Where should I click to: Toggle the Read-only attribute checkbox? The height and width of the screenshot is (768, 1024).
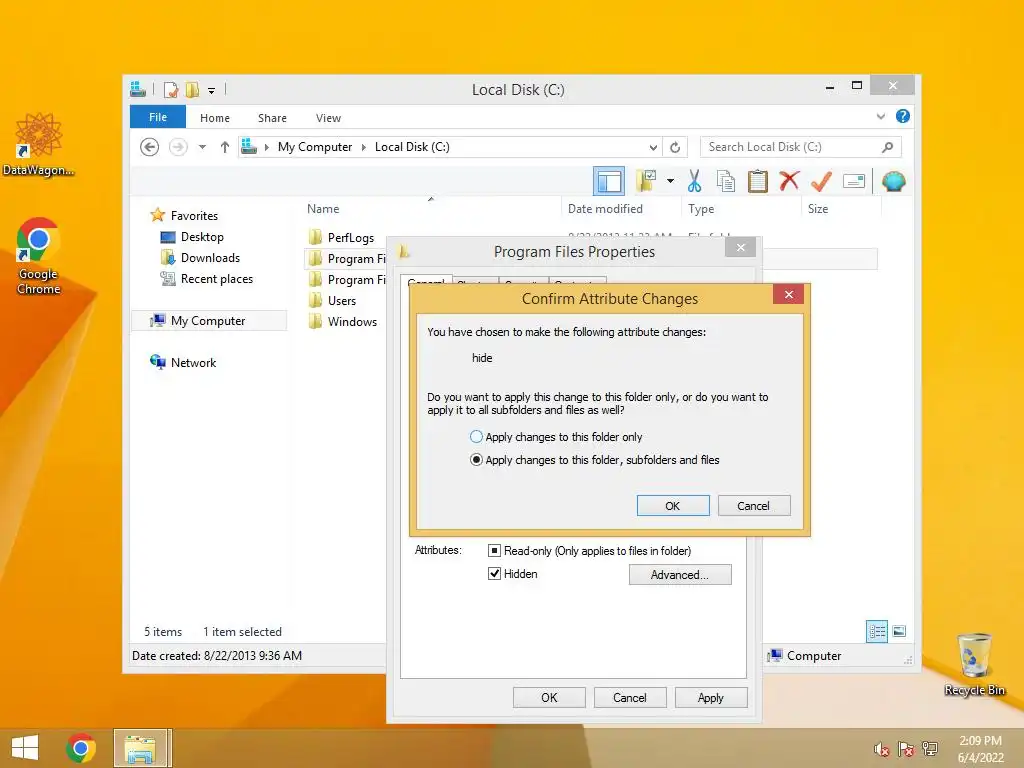tap(494, 551)
